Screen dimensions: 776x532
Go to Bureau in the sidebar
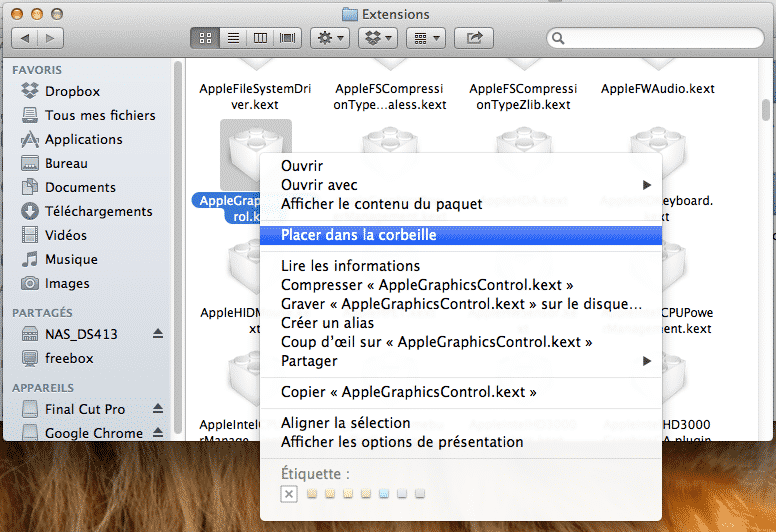(54, 163)
